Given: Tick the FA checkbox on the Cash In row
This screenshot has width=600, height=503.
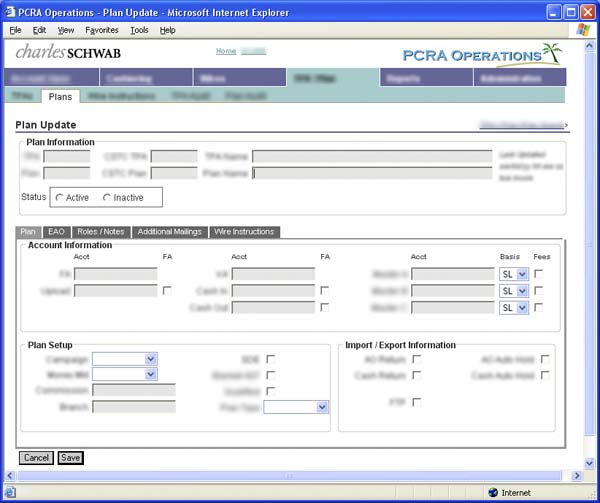Looking at the screenshot, I should tap(324, 291).
